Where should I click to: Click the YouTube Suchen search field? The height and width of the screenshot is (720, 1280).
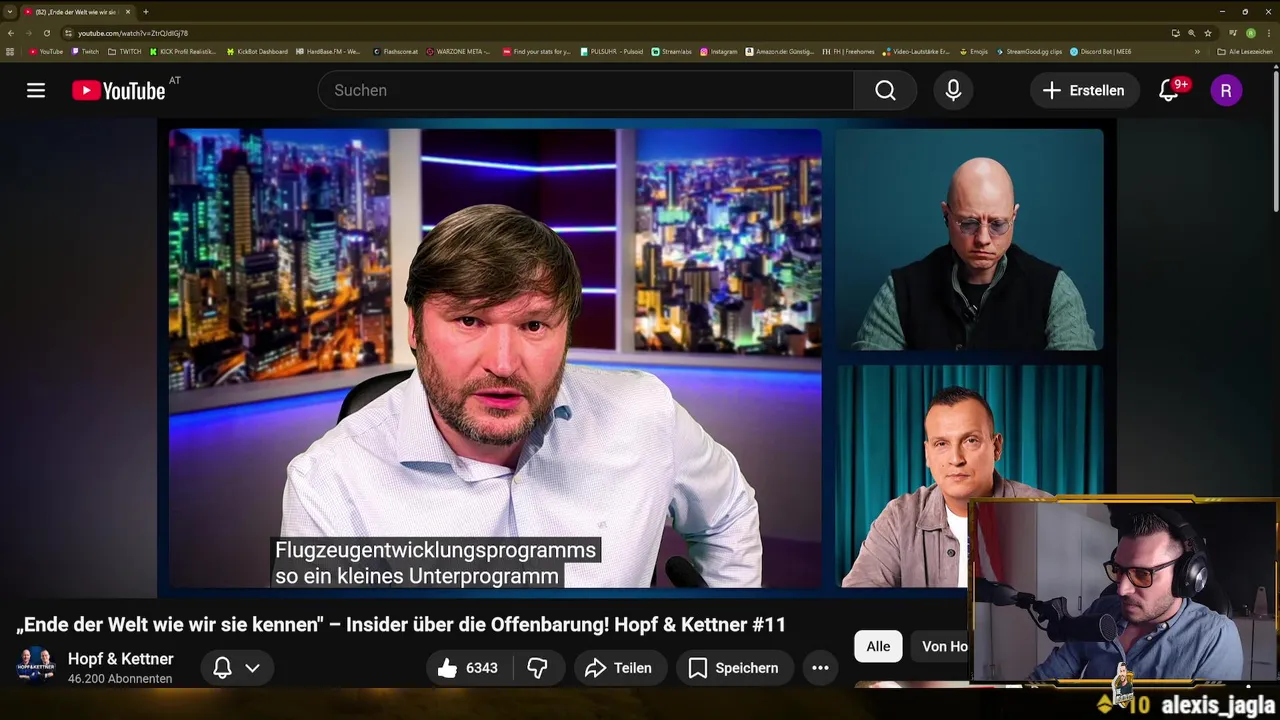[586, 90]
